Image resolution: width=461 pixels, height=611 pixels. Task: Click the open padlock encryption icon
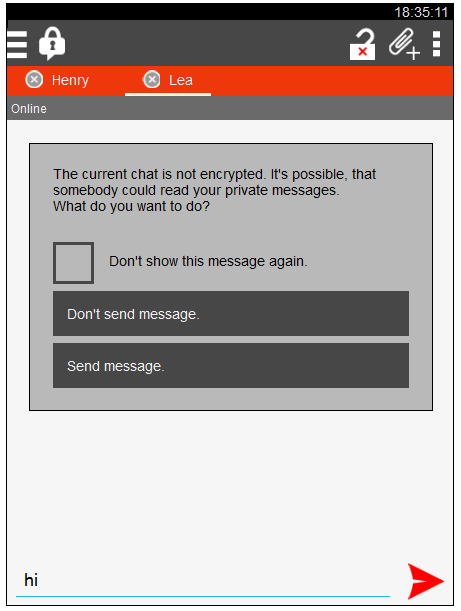click(x=362, y=44)
